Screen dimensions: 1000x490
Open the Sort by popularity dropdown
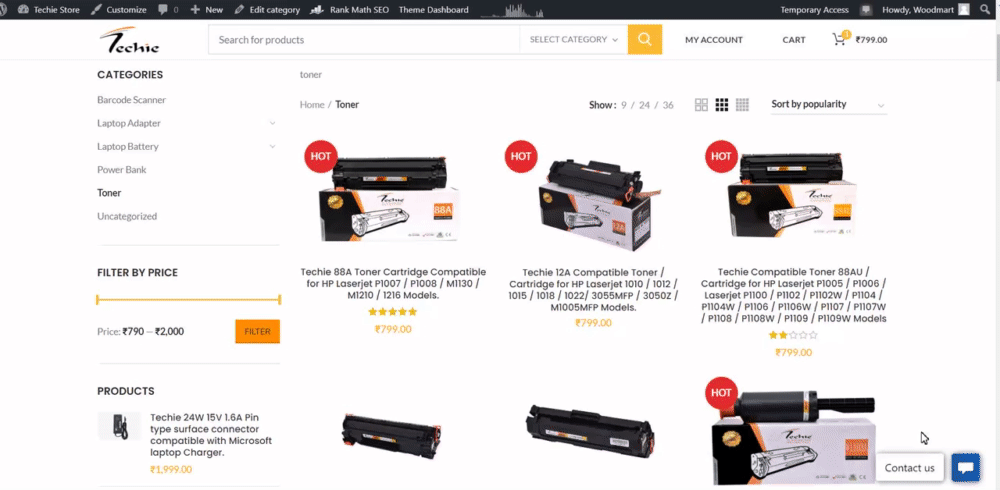click(828, 105)
